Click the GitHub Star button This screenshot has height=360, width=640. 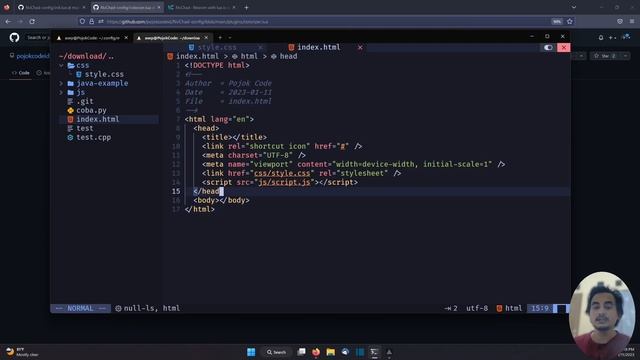(x=604, y=56)
